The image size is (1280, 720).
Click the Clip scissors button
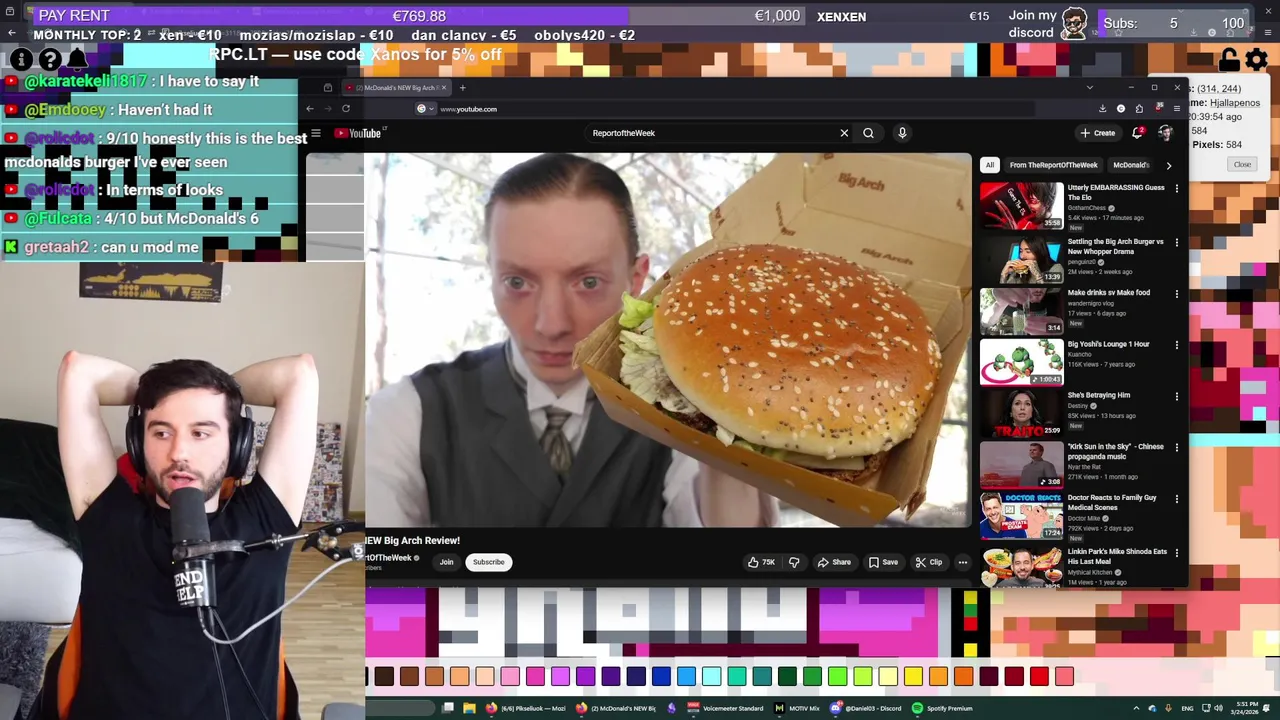[929, 562]
